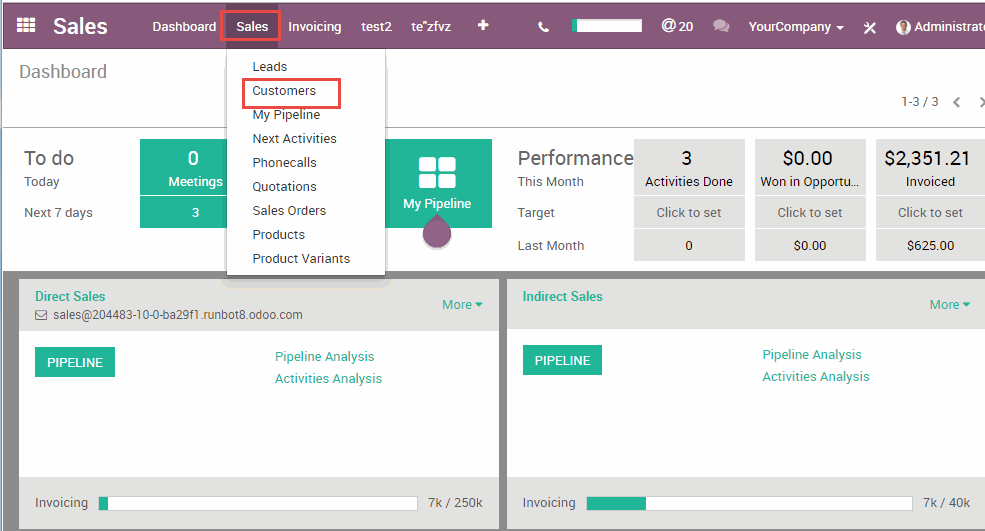Viewport: 985px width, 531px height.
Task: Select Customers from the Sales menu
Action: pyautogui.click(x=284, y=91)
